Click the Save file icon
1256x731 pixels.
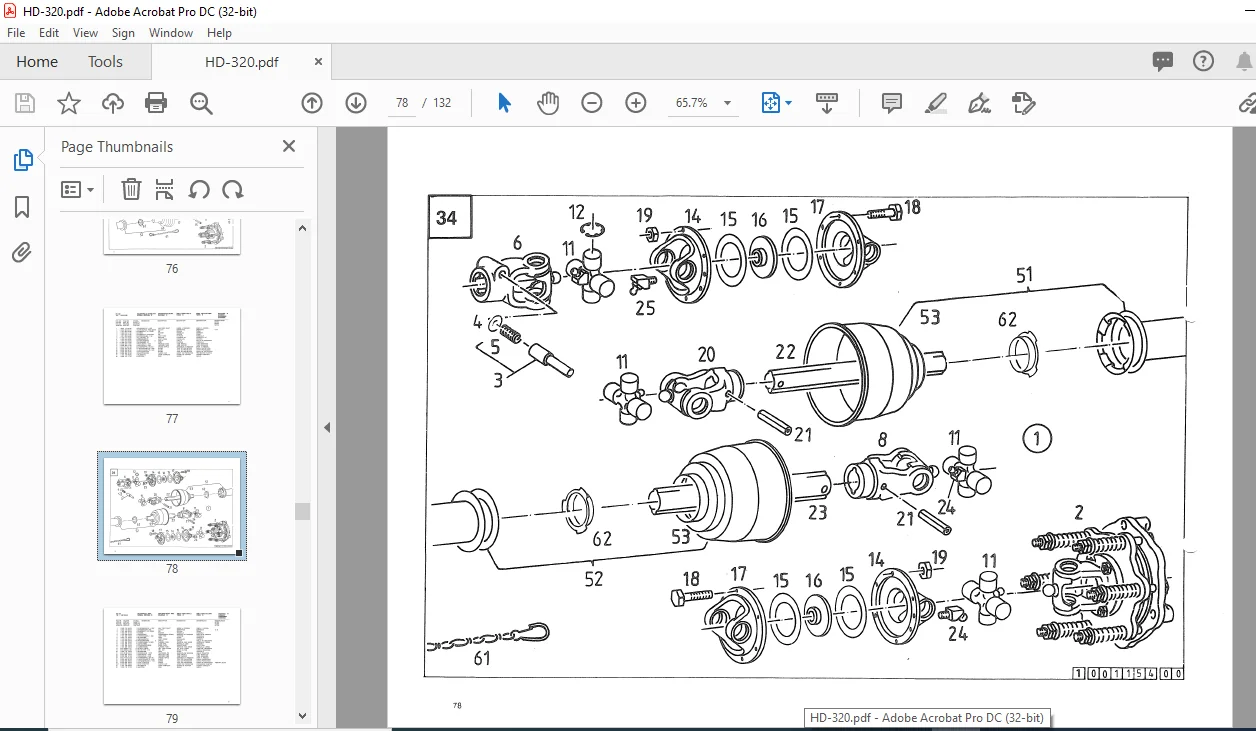click(25, 103)
